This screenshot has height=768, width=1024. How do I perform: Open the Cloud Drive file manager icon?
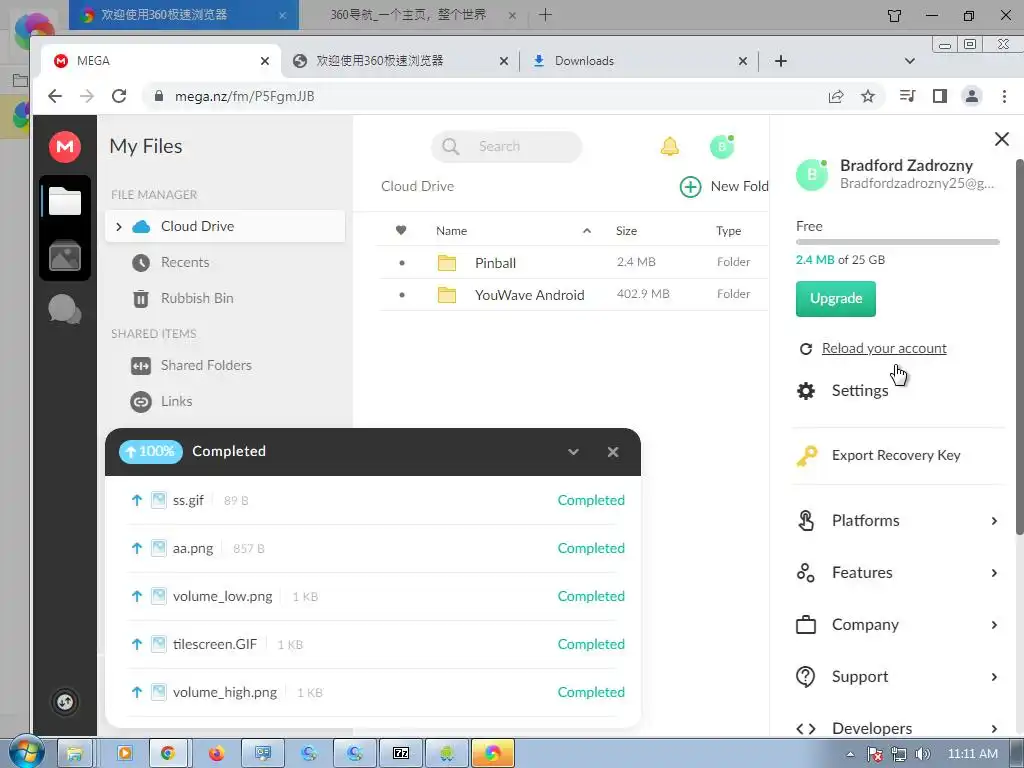(65, 201)
